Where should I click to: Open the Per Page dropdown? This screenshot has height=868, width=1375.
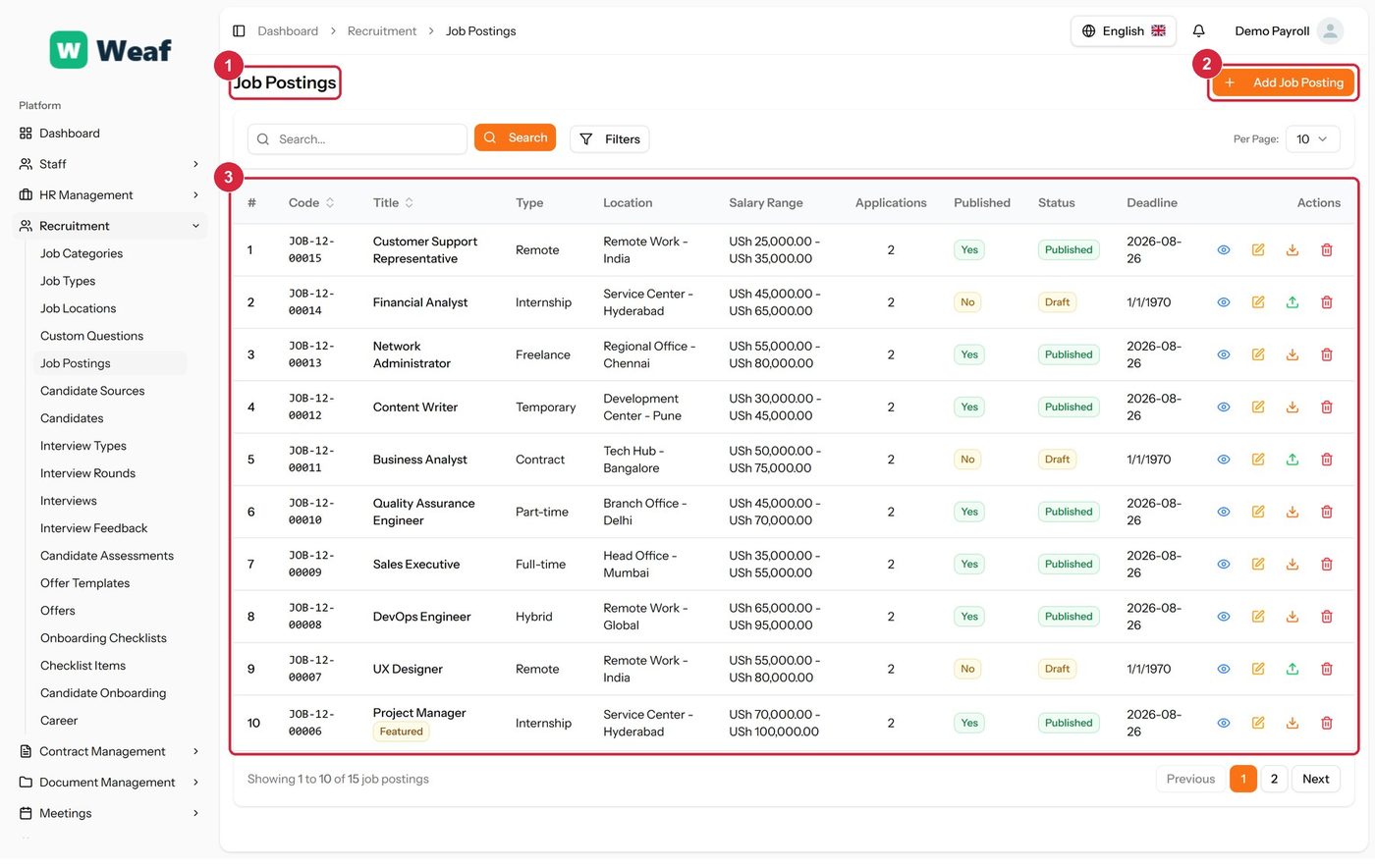point(1312,139)
